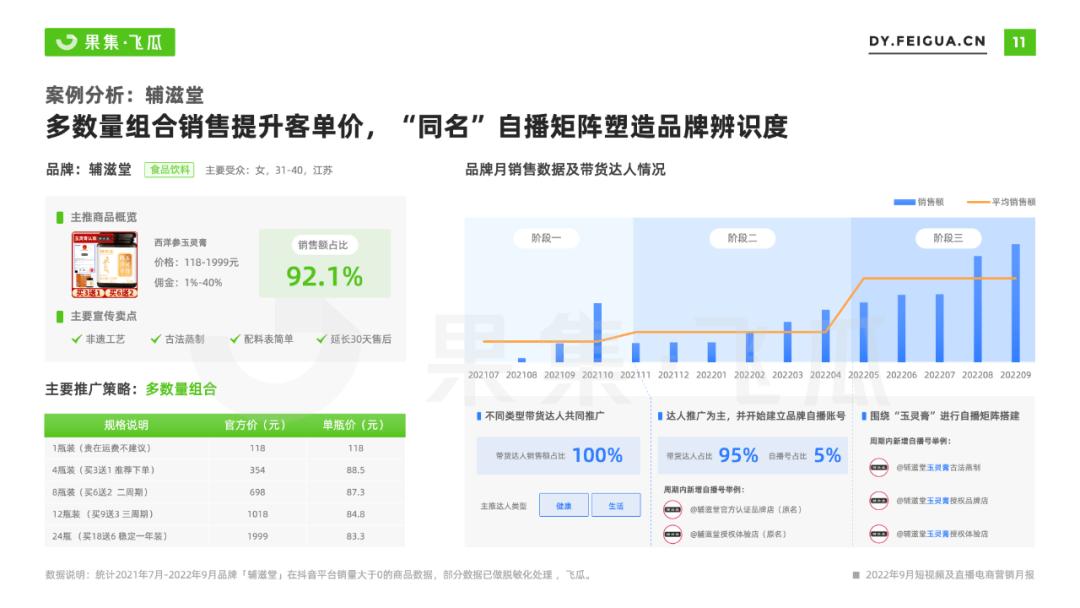Click the text 佣金：1%-40%
Screen dimensions: 1080x608
[x=188, y=282]
